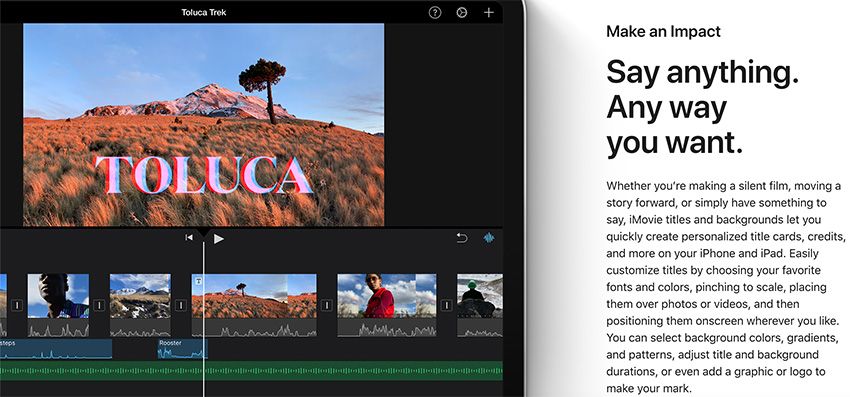Click the title badge on the orange grass clip

point(199,280)
